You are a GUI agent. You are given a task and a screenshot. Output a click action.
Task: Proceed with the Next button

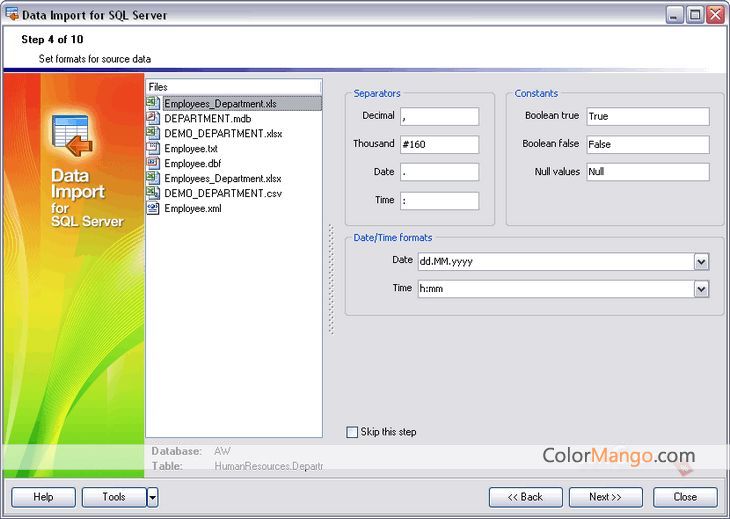606,497
